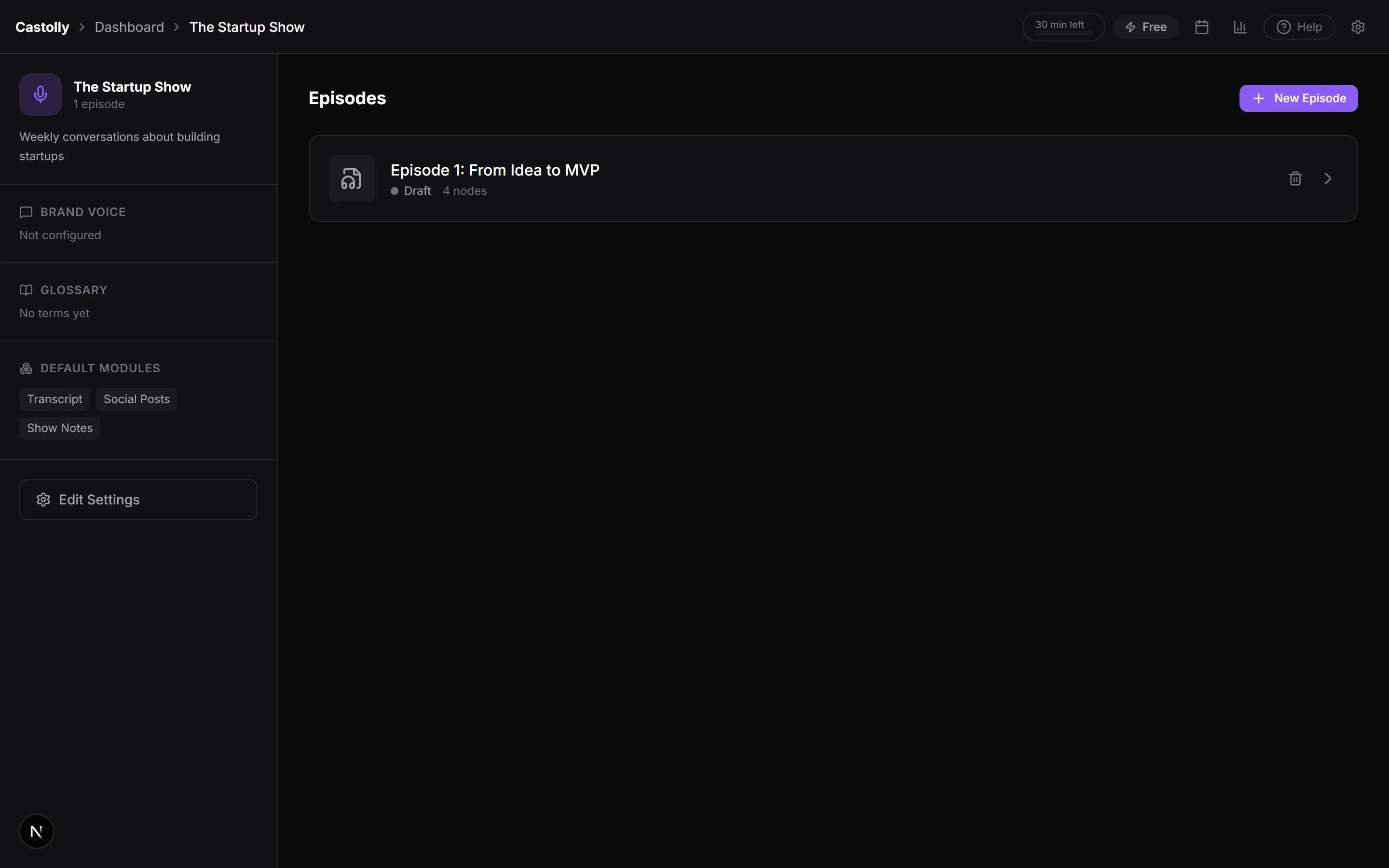This screenshot has height=868, width=1389.
Task: Select the Social Posts module chip
Action: 136,399
